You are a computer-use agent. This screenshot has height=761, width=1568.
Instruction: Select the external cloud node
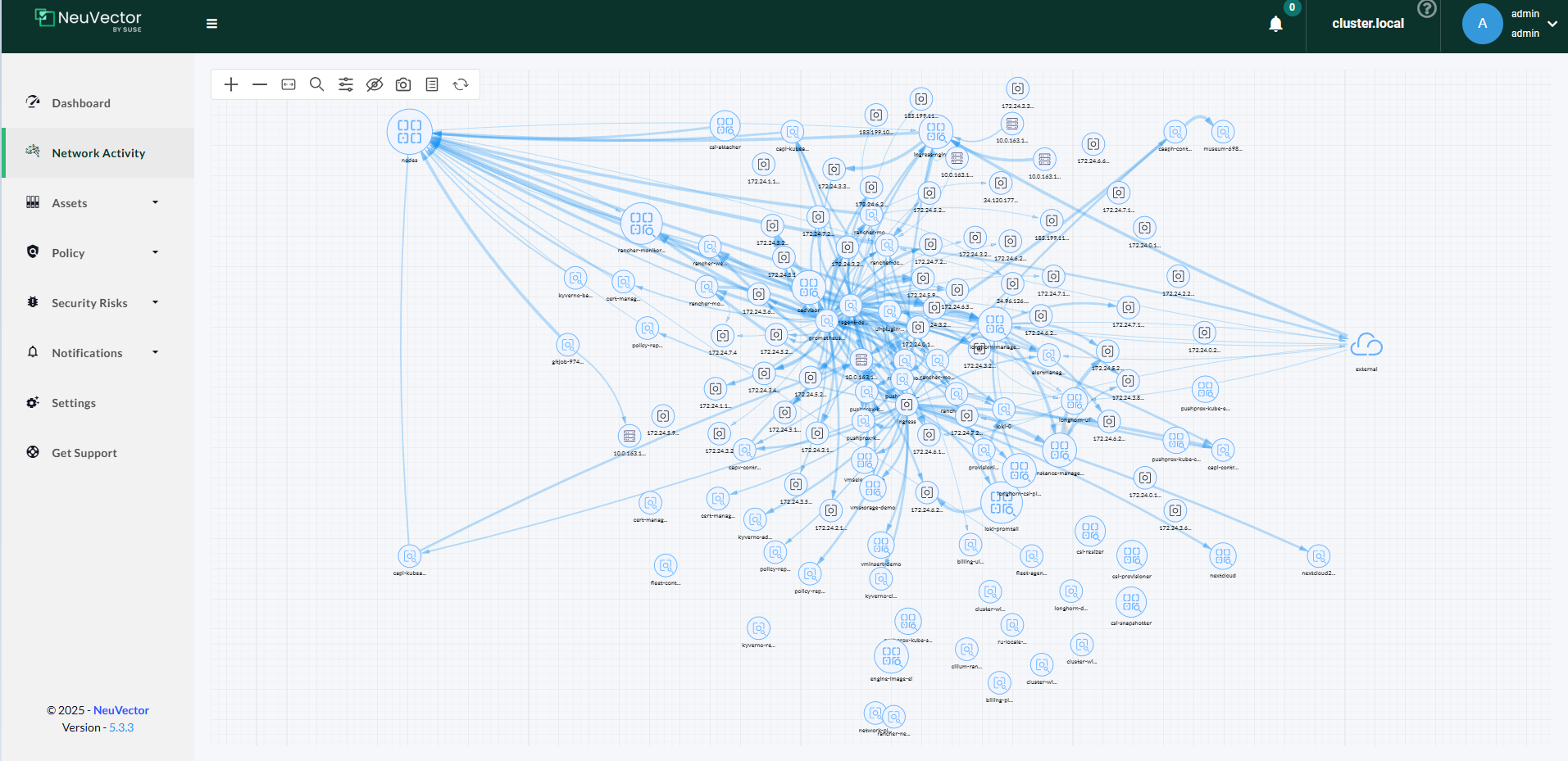click(x=1366, y=346)
